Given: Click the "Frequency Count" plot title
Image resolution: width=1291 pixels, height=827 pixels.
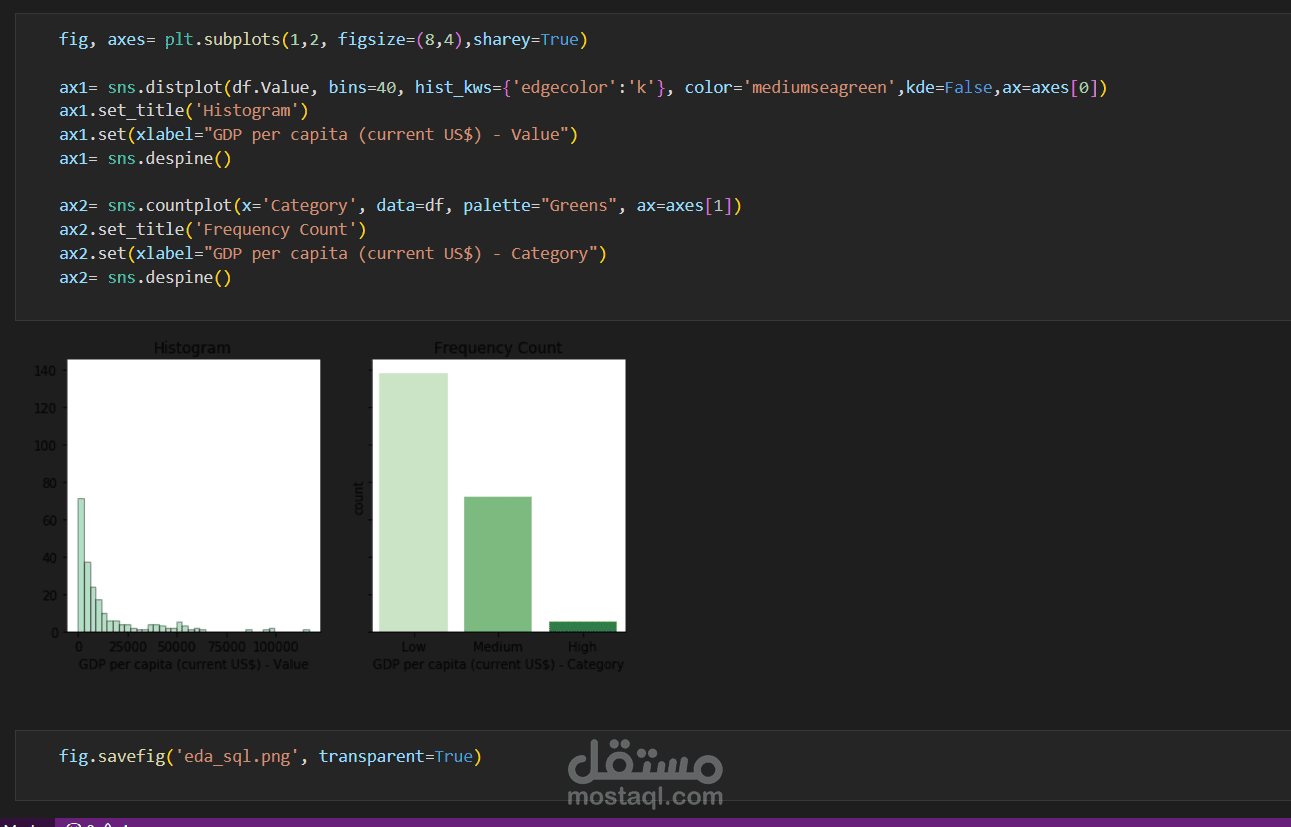Looking at the screenshot, I should [x=498, y=348].
